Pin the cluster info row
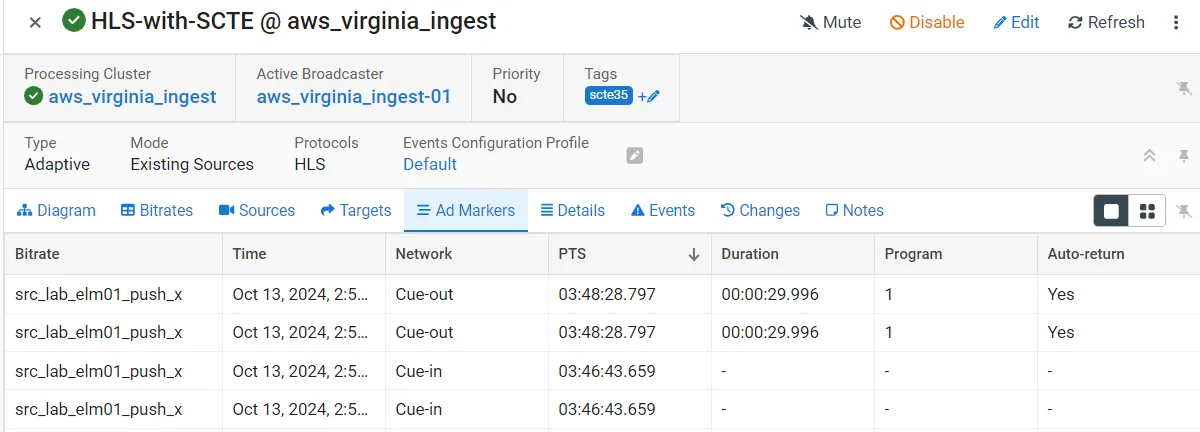1200x432 pixels. pyautogui.click(x=1184, y=89)
